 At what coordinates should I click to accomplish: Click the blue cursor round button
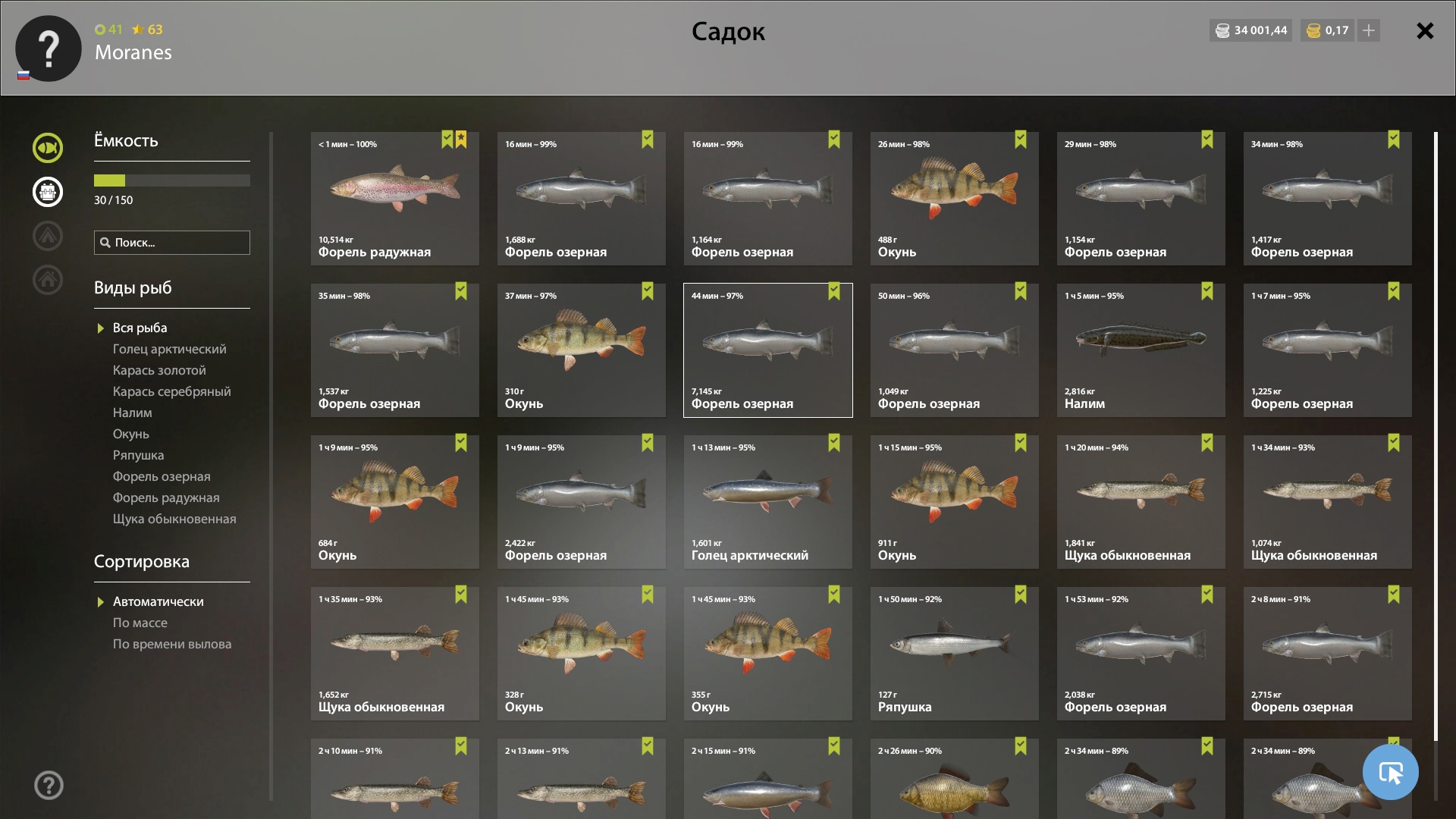(x=1390, y=772)
